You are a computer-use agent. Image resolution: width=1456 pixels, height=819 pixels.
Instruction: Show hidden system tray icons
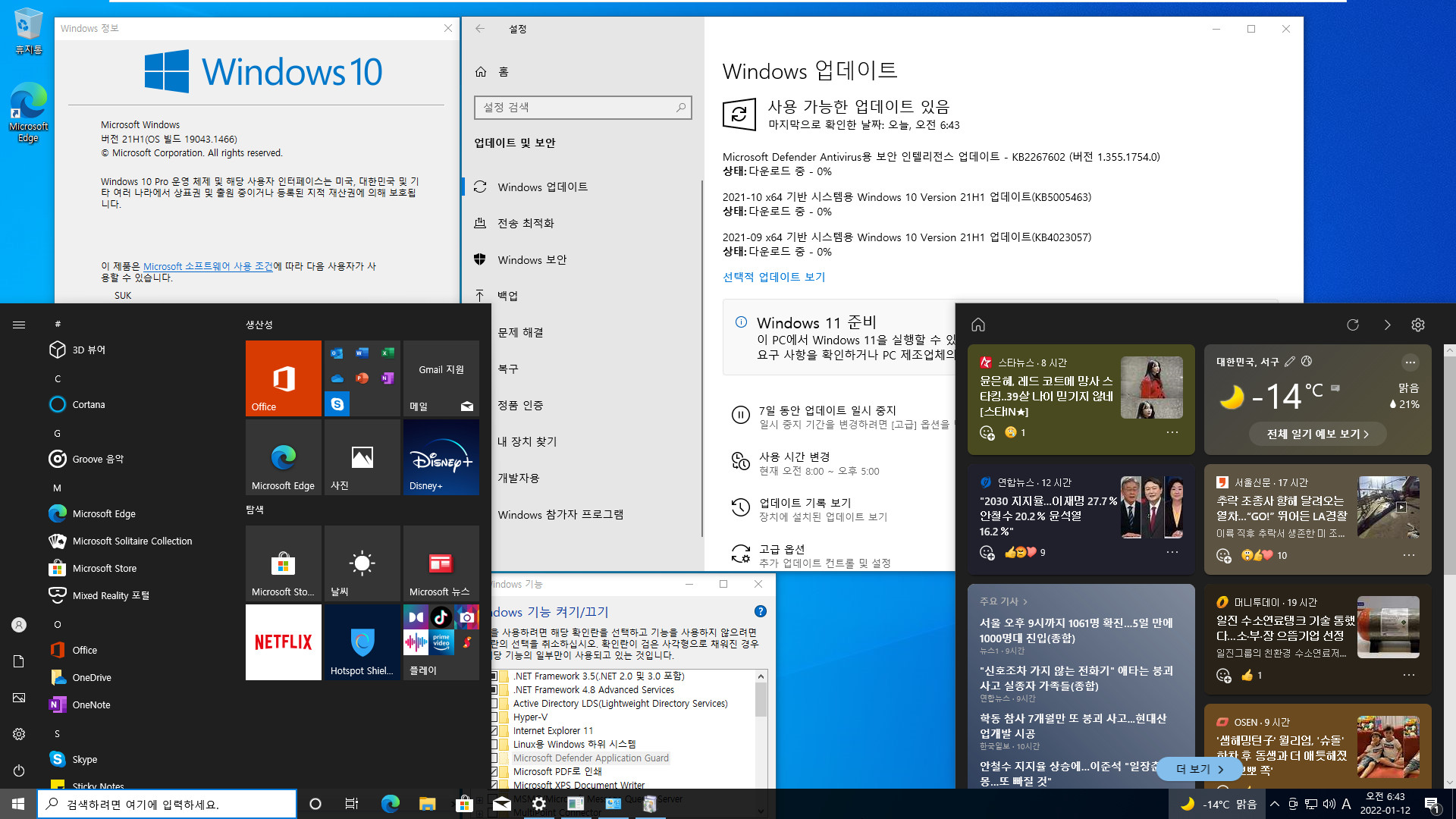pos(1275,804)
